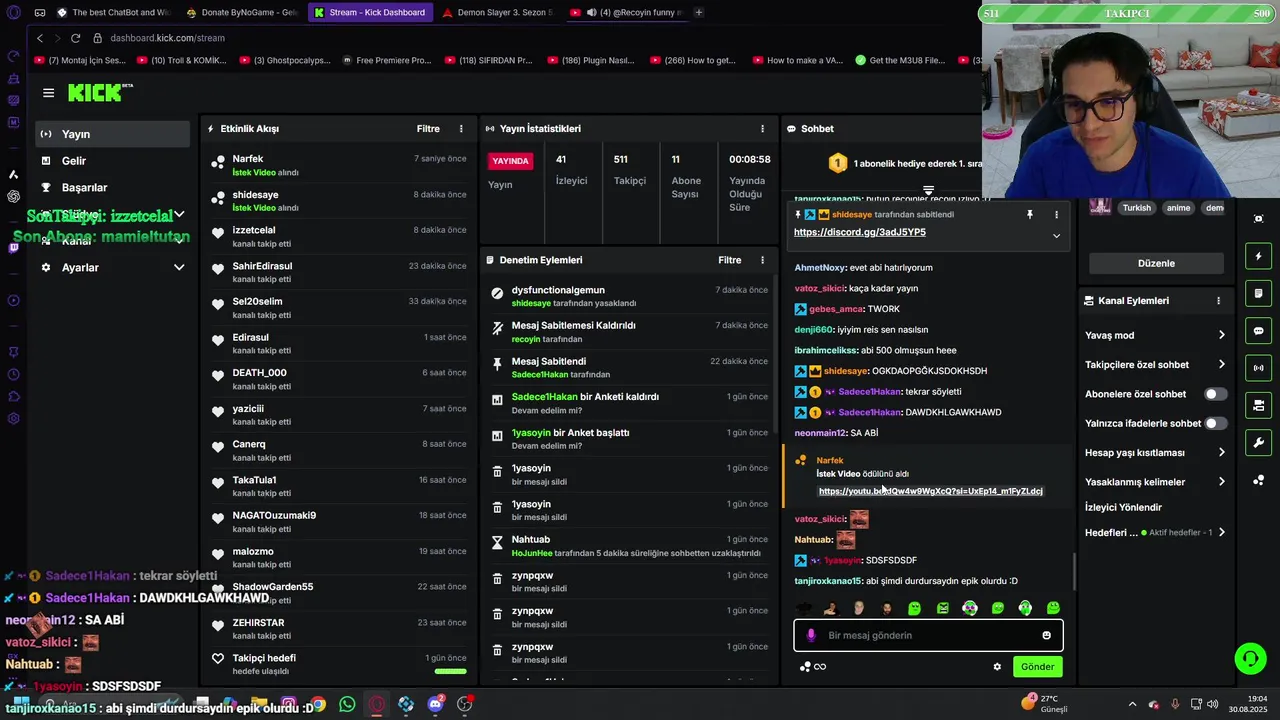Switch to Recoyin funny YouTube tab
Viewport: 1280px width, 720px height.
click(x=625, y=12)
